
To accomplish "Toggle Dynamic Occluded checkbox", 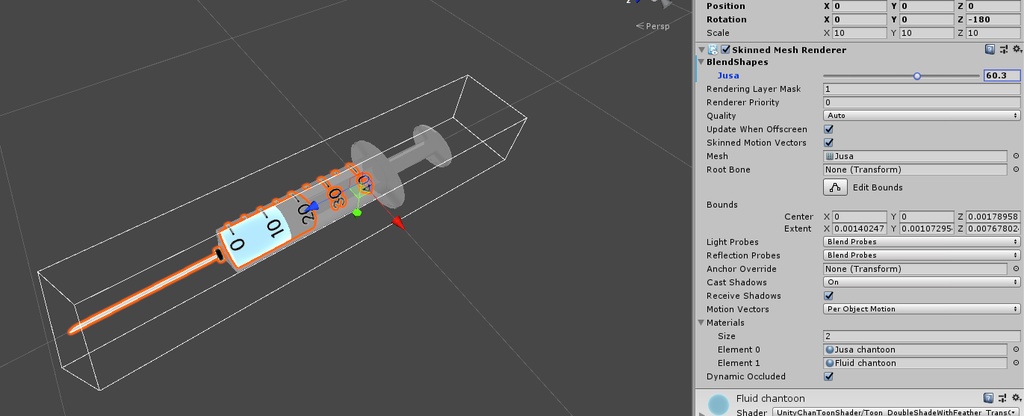I will [829, 376].
